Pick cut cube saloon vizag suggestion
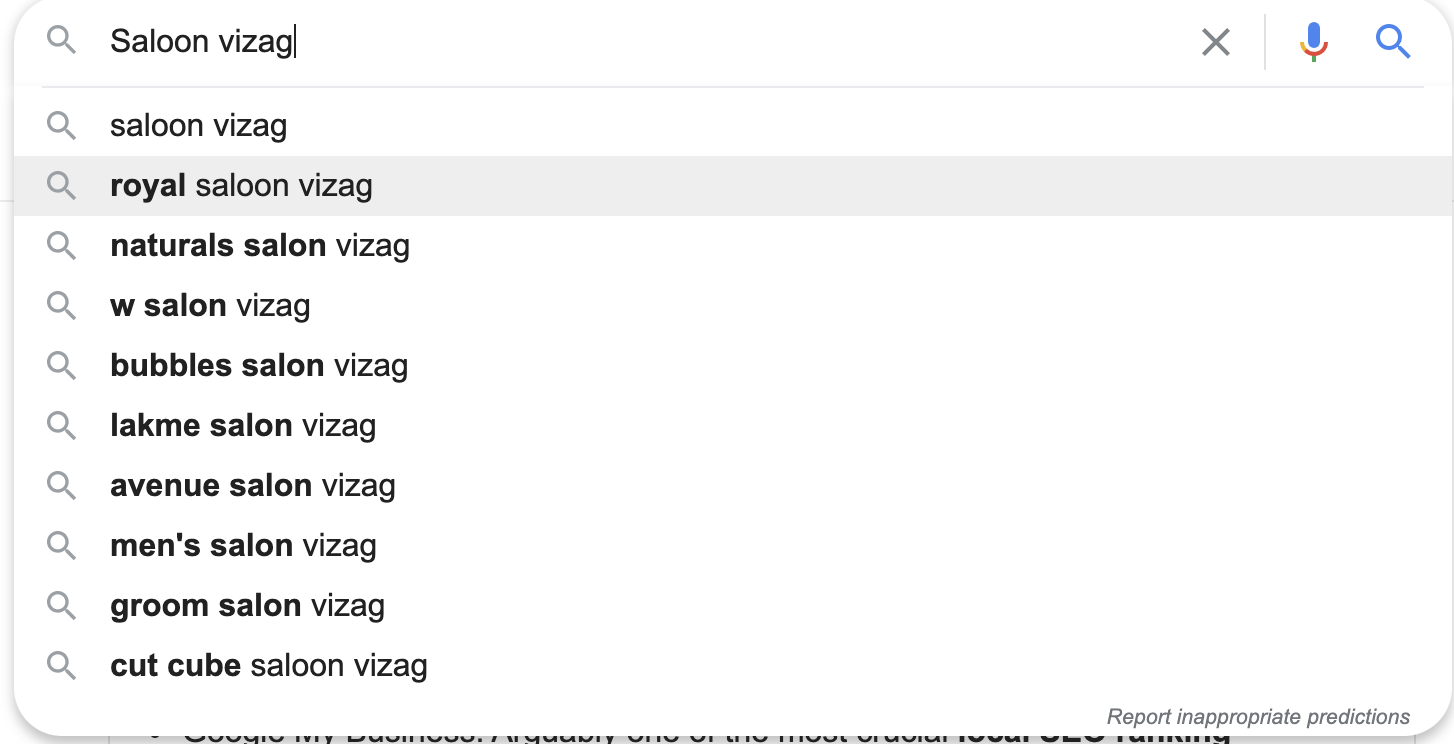Image resolution: width=1454 pixels, height=744 pixels. [x=733, y=666]
